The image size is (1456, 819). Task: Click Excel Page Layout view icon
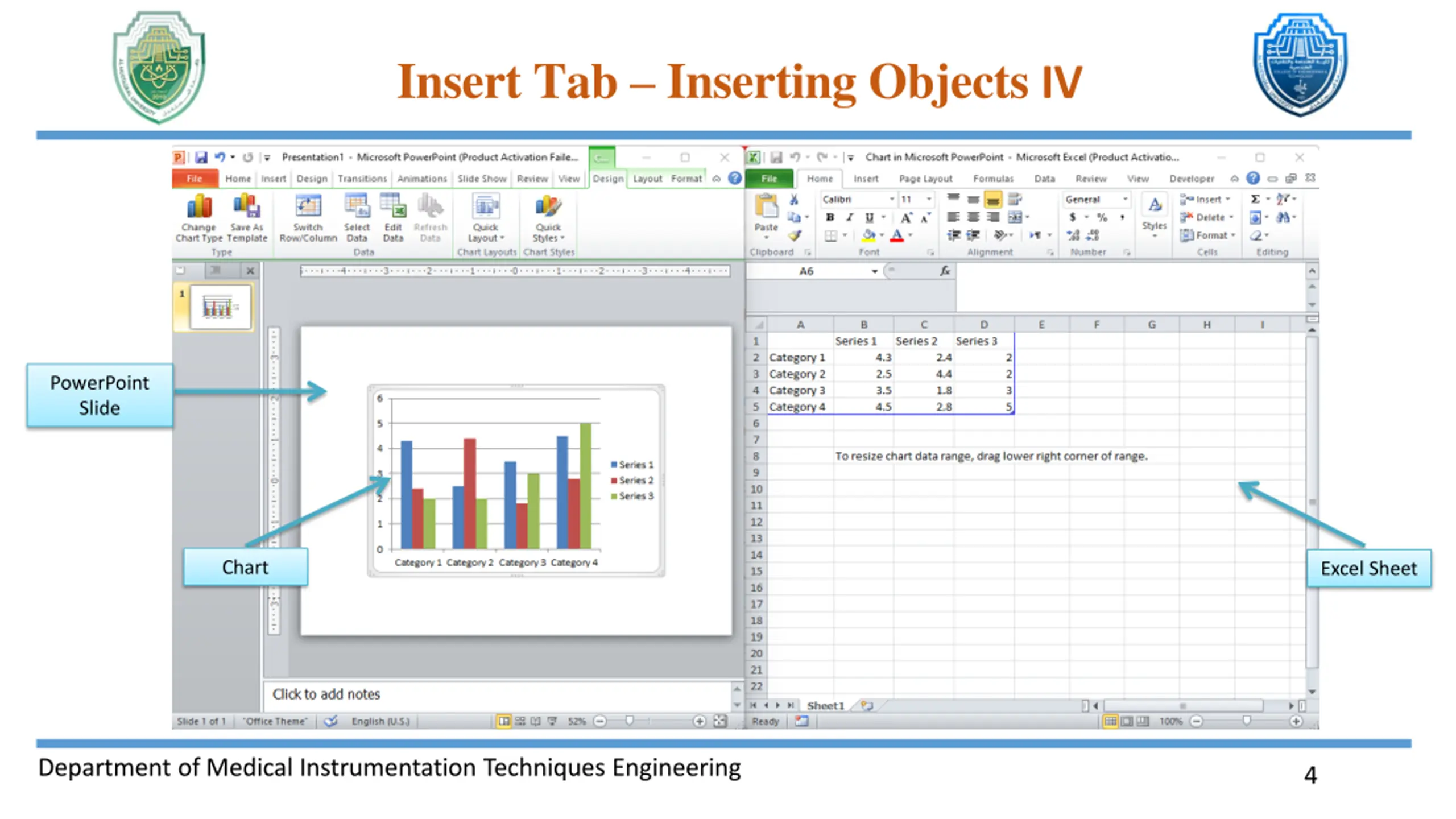point(1126,721)
